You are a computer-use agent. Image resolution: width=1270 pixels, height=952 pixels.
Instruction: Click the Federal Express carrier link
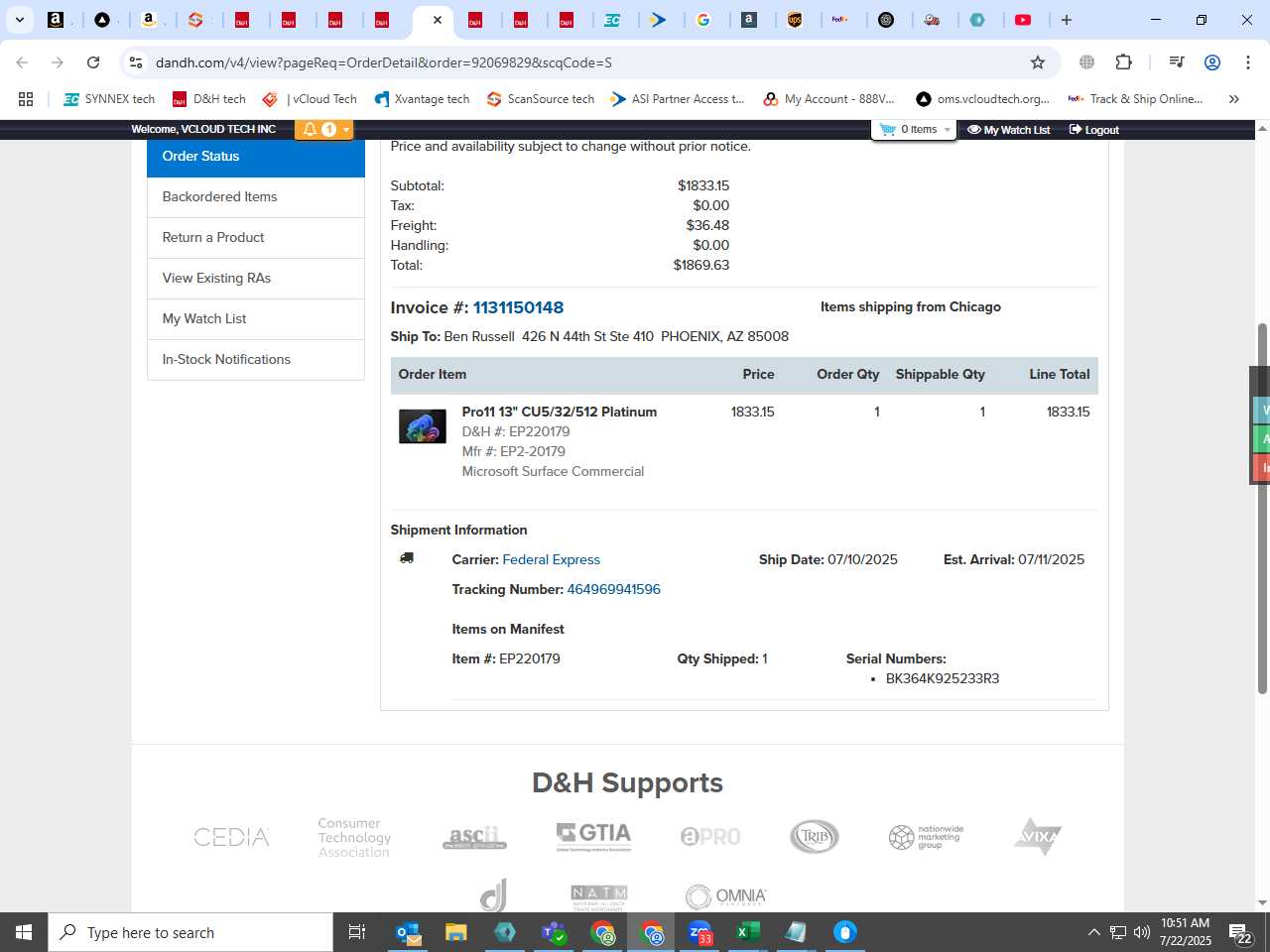551,559
